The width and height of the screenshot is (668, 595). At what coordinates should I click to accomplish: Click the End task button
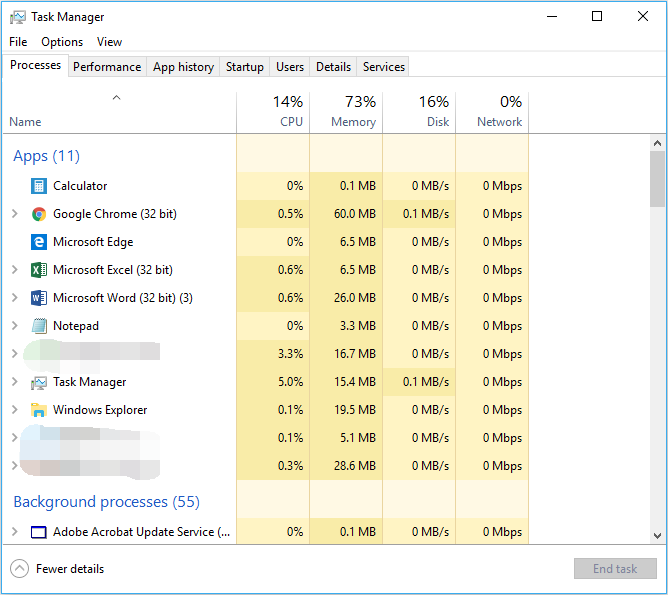coord(615,569)
